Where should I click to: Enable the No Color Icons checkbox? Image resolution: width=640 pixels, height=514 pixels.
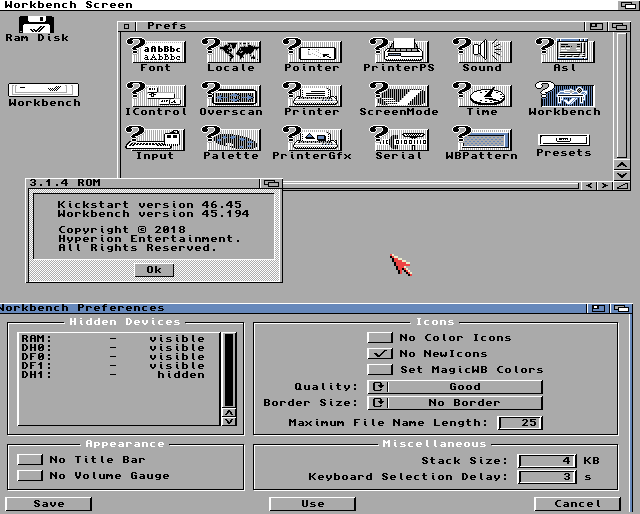click(379, 338)
